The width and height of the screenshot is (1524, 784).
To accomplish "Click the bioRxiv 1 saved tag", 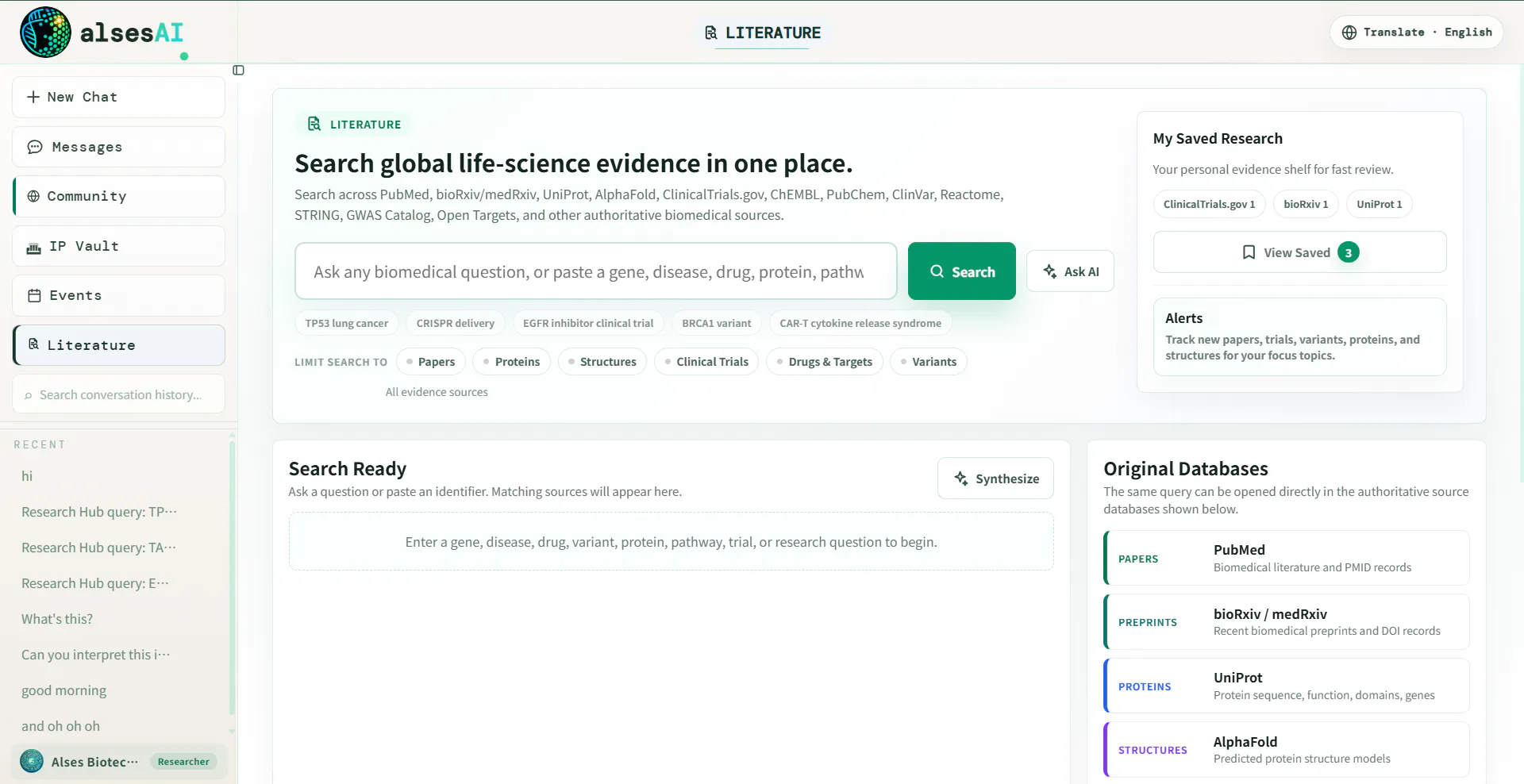I will coord(1306,204).
